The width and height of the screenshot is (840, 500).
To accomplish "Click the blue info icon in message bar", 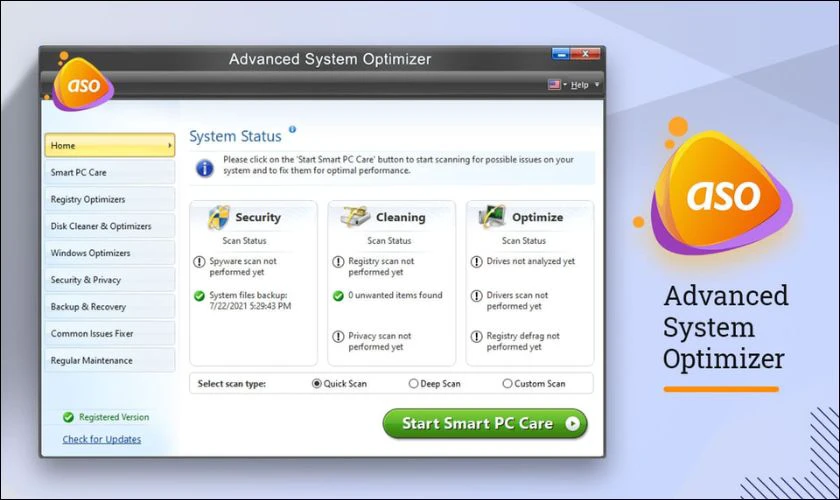I will click(x=204, y=166).
